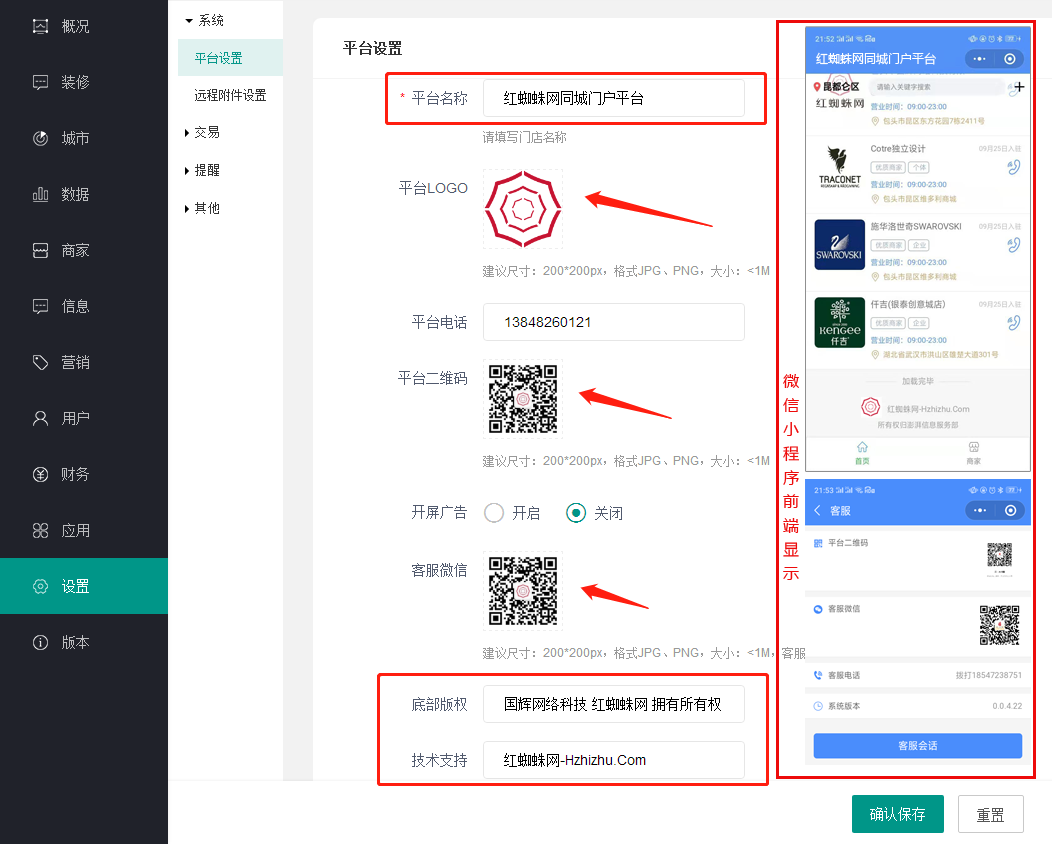Click the 技术支持 input field
The image size is (1052, 844).
613,760
